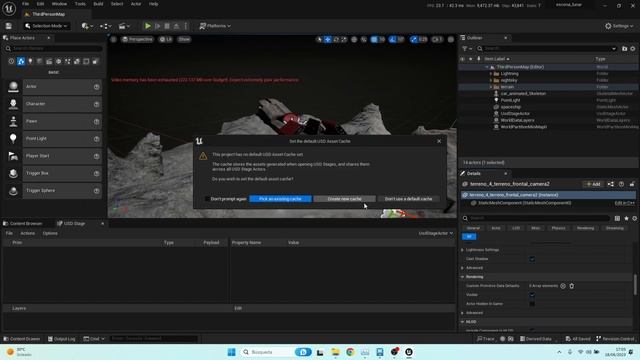This screenshot has width=640, height=360.
Task: Open the Actor menu
Action: (136, 4)
